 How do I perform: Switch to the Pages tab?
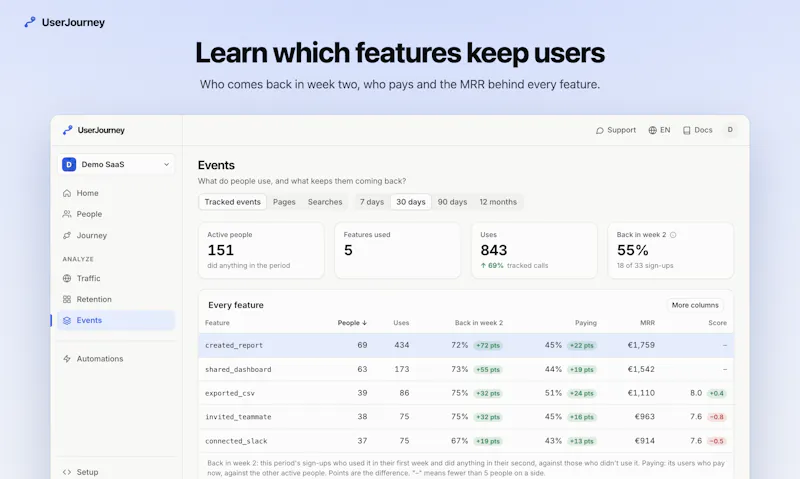pos(284,202)
